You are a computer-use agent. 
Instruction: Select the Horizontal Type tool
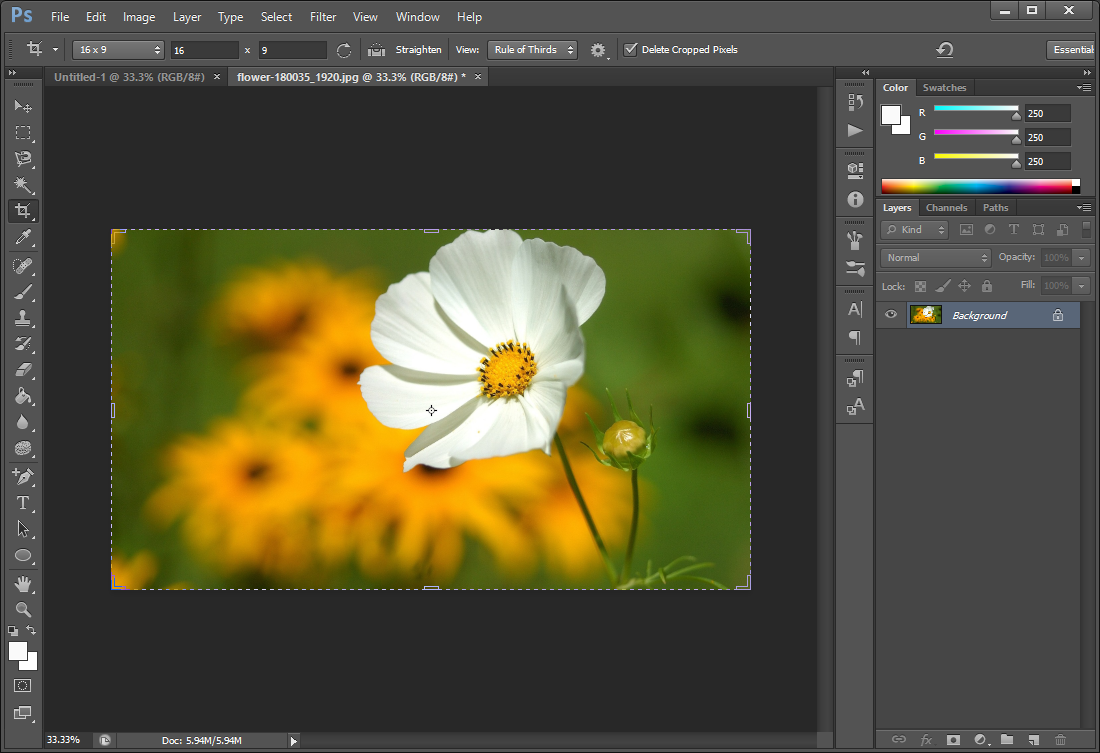coord(23,503)
